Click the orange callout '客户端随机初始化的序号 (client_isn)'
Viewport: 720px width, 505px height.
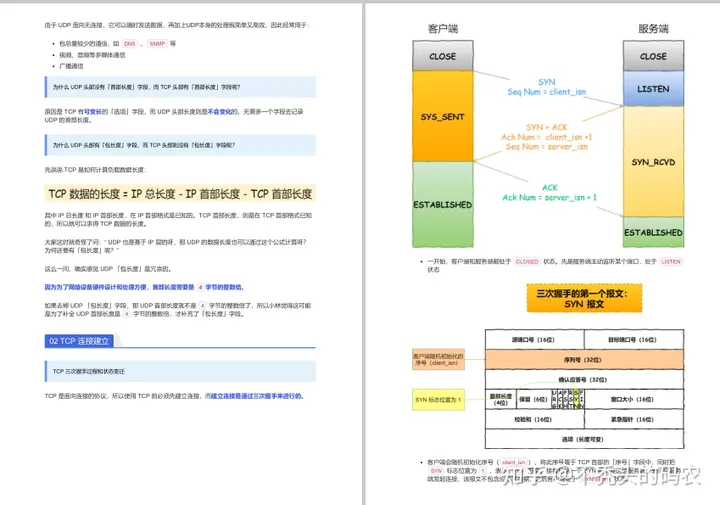click(438, 359)
